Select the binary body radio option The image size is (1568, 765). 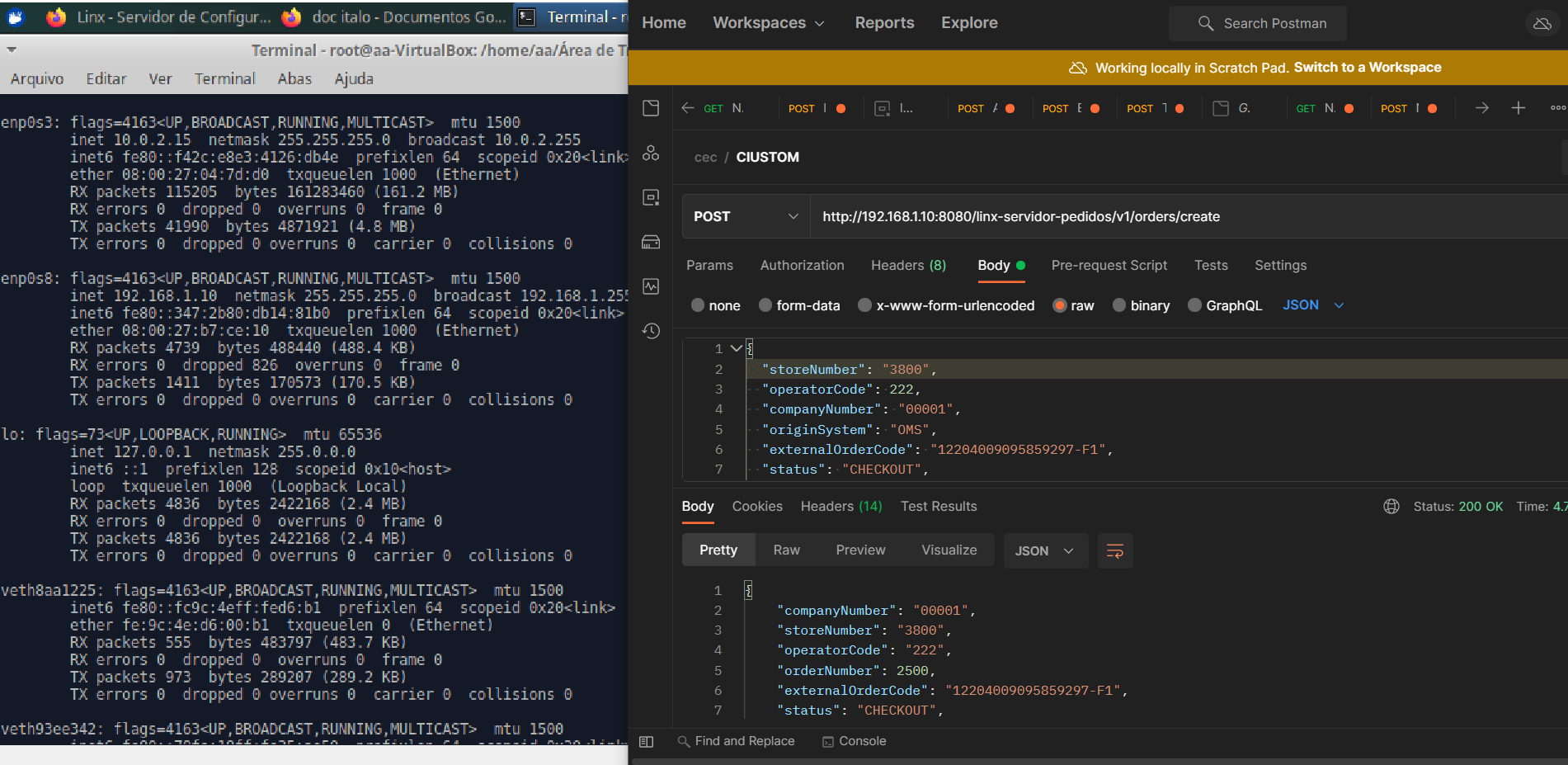pyautogui.click(x=1119, y=305)
